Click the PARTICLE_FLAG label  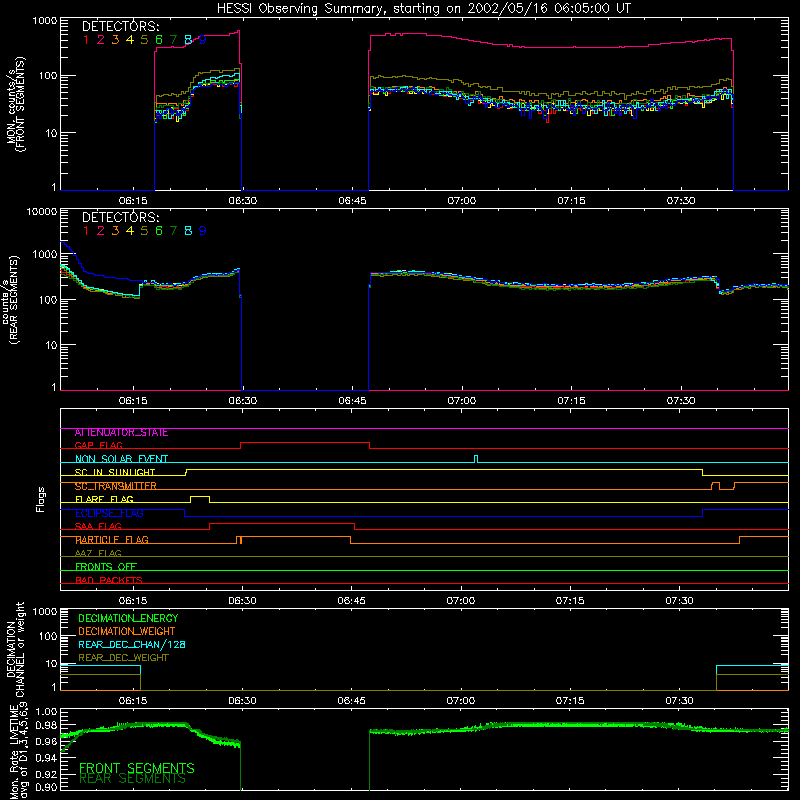click(112, 540)
